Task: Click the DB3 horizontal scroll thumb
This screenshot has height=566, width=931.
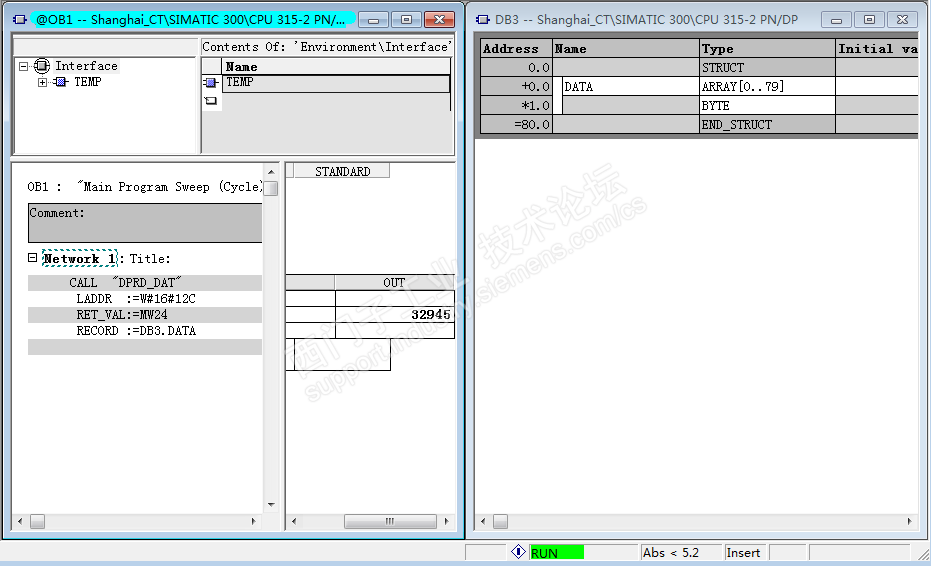Action: point(501,521)
